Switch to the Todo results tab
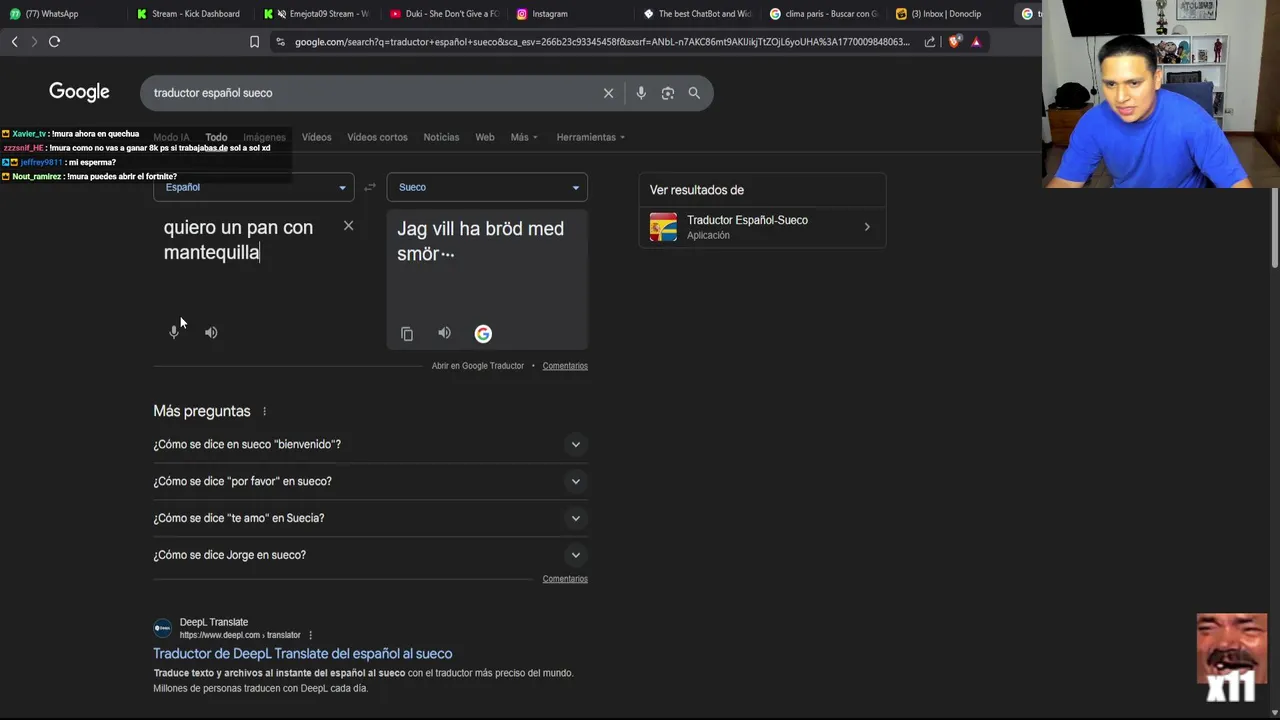Viewport: 1280px width, 720px height. coord(216,137)
